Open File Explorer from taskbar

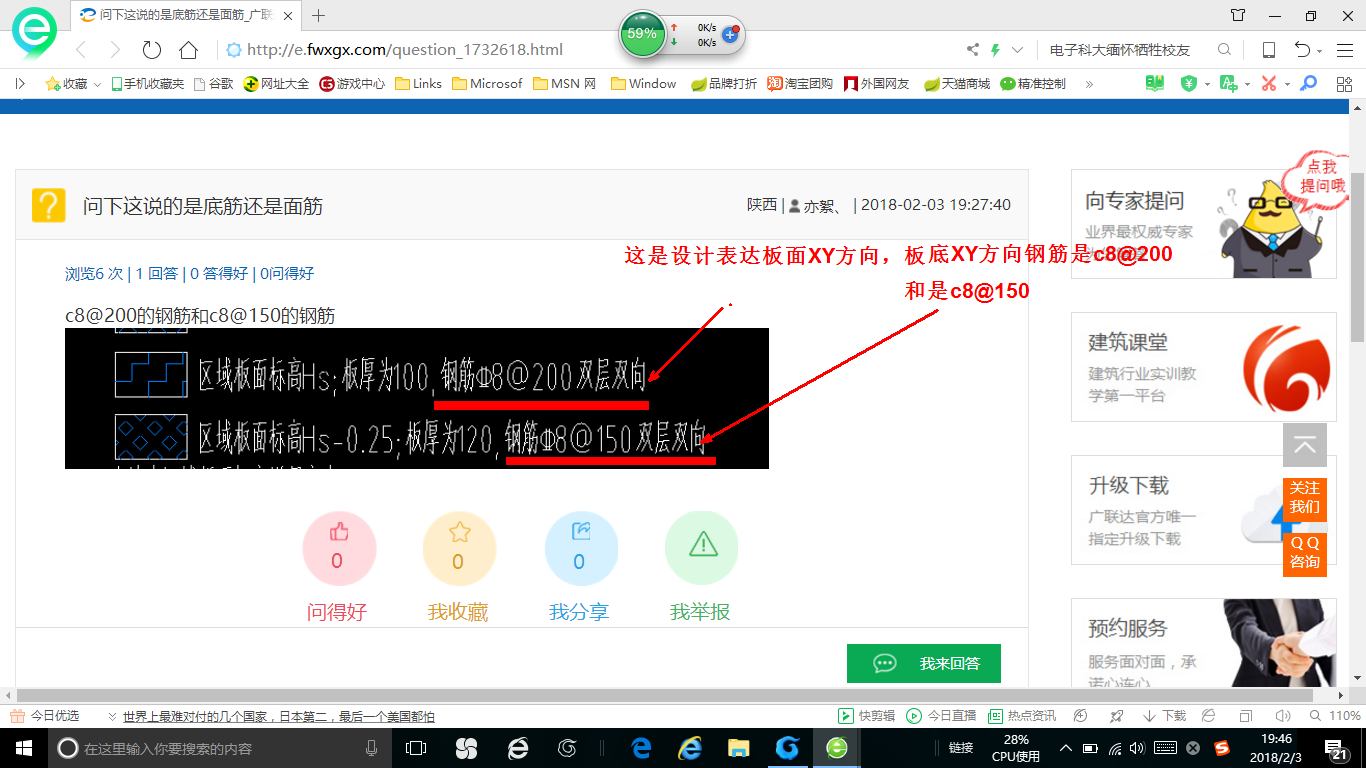[x=738, y=748]
